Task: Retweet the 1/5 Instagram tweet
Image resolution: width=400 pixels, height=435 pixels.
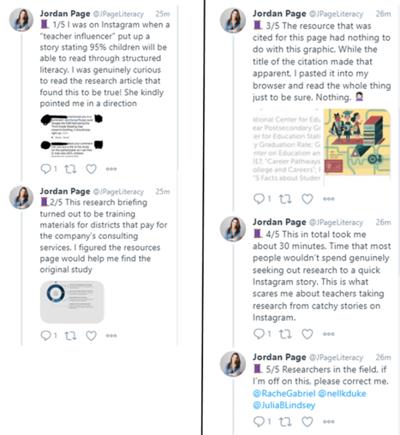Action: click(70, 169)
